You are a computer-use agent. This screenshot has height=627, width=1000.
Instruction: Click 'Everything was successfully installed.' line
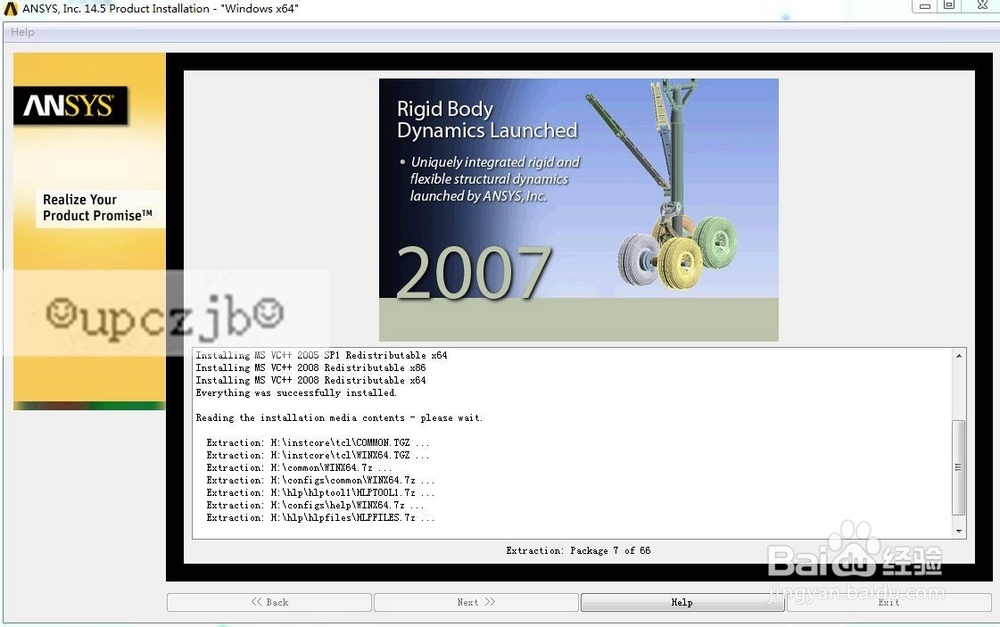(x=296, y=393)
